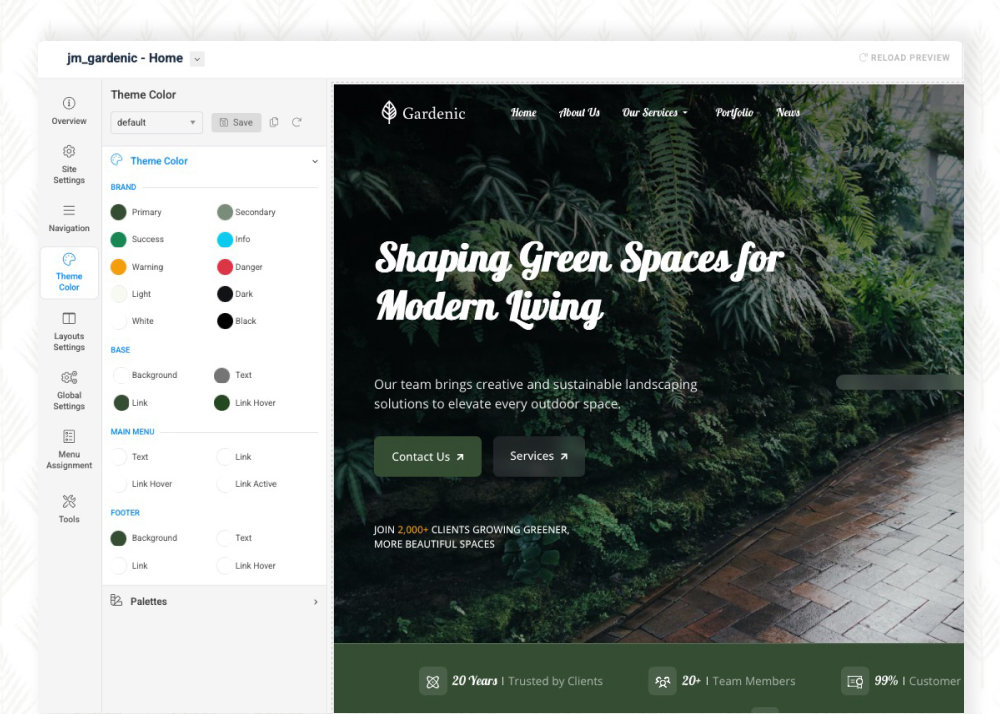
Task: Pick the Footer Link color swatch
Action: [x=119, y=565]
